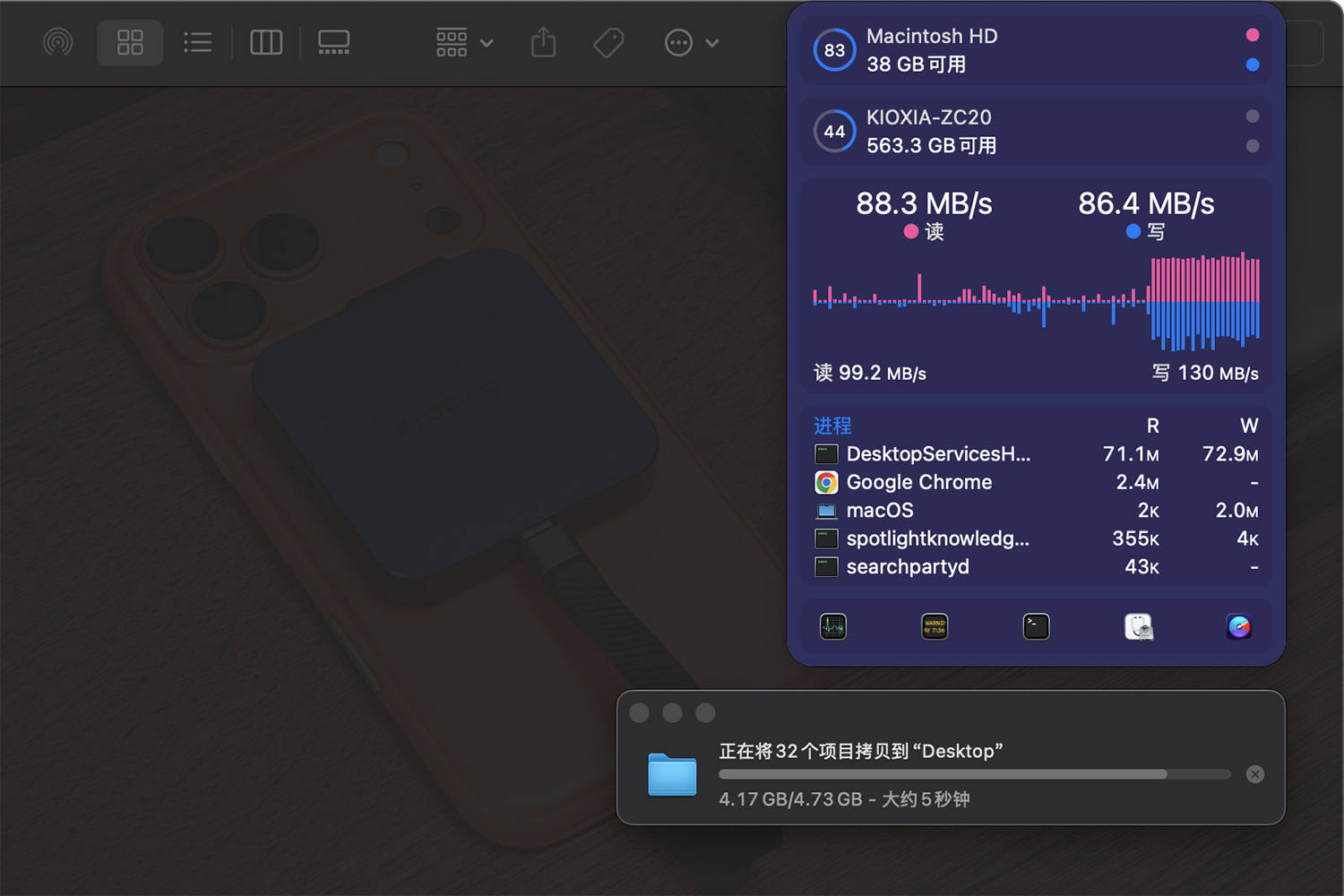Click blue write activity dot for Macintosh HD

tap(1253, 65)
